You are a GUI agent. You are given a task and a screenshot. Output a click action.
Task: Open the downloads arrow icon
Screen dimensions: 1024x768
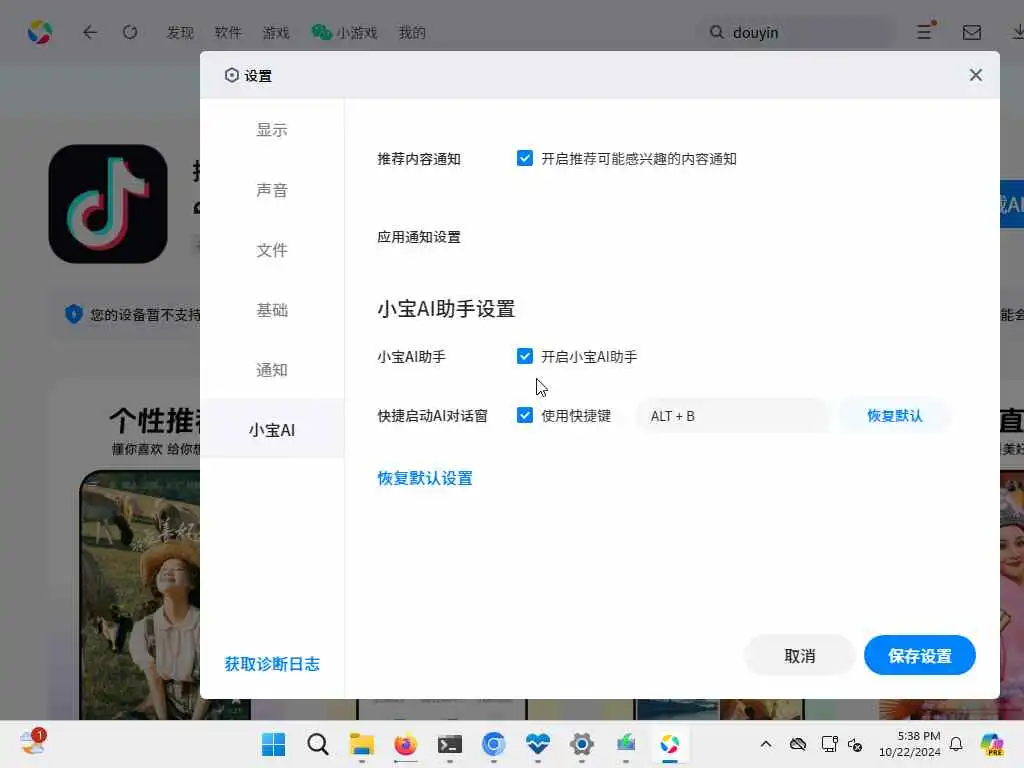pyautogui.click(x=1017, y=32)
